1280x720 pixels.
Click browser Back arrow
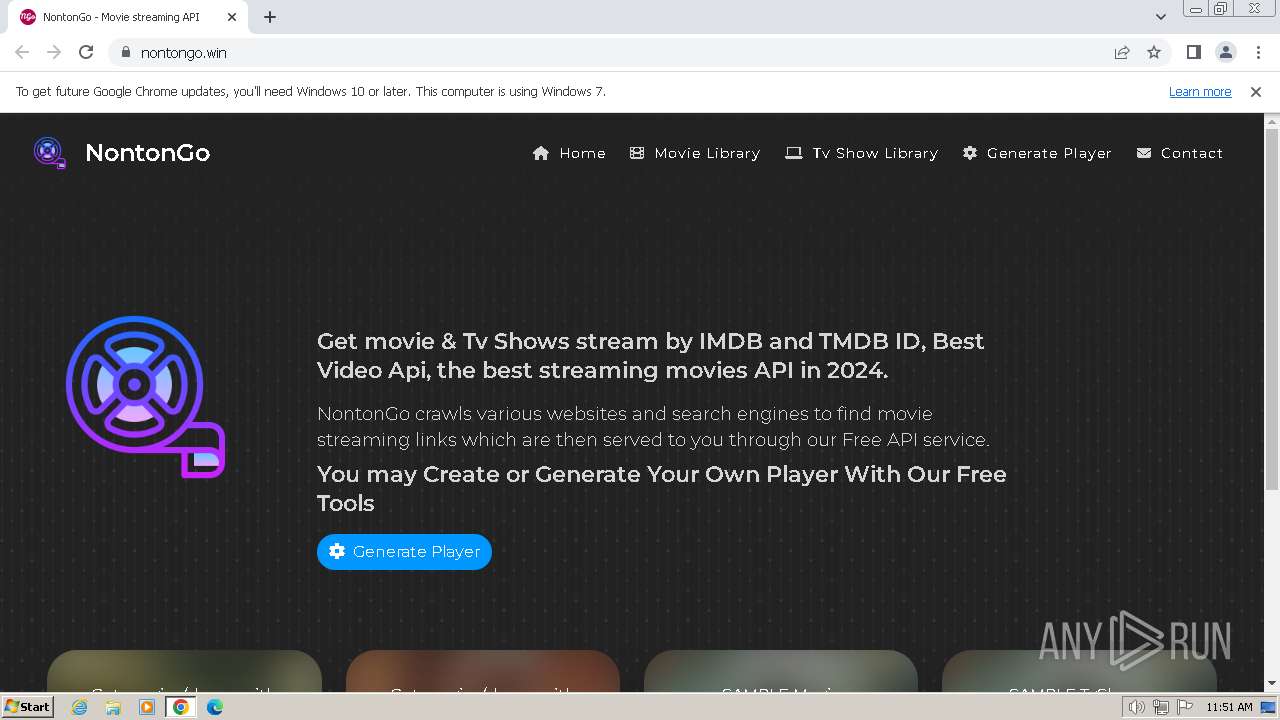(22, 52)
